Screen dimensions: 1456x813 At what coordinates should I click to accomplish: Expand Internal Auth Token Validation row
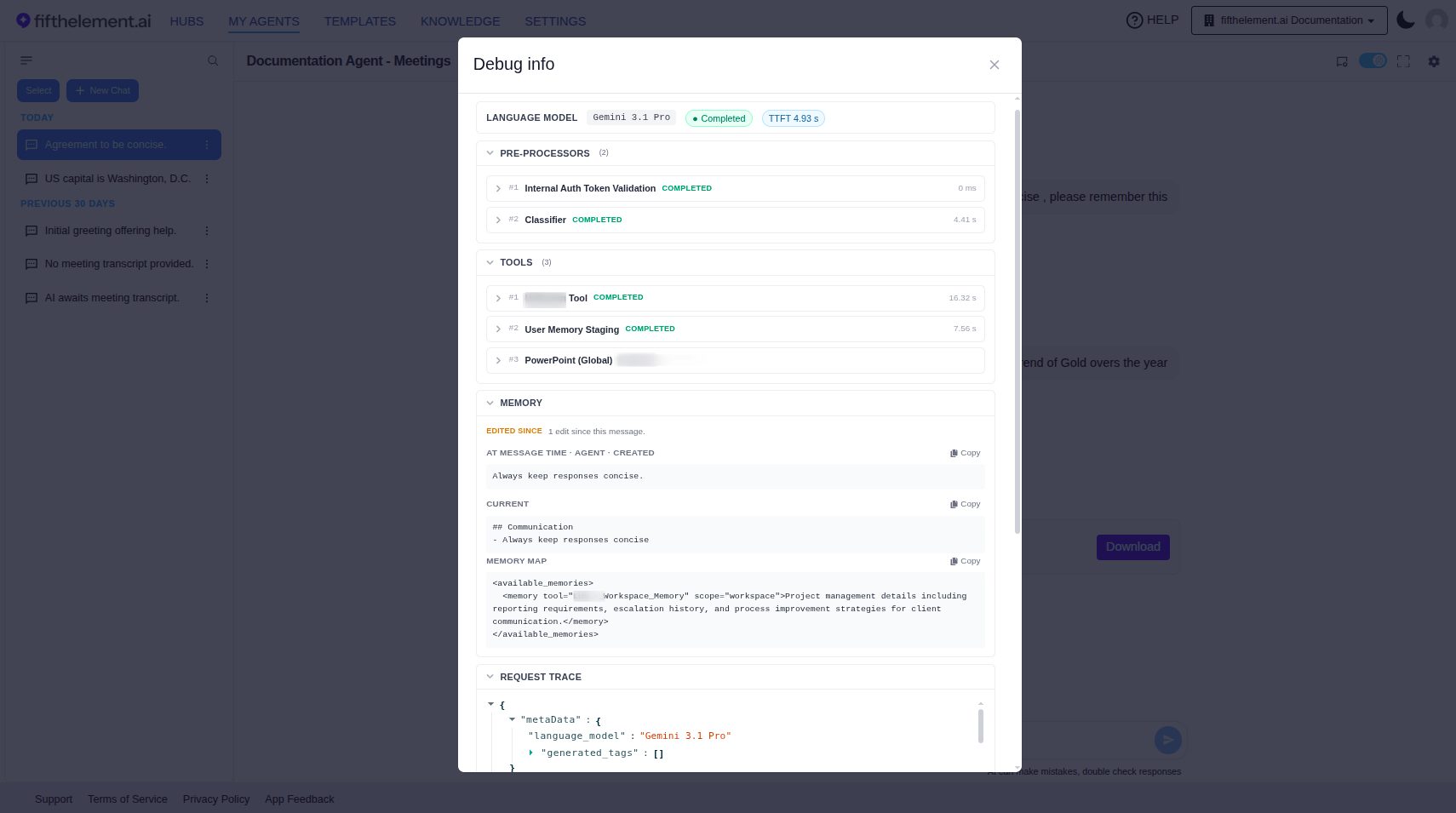click(736, 188)
